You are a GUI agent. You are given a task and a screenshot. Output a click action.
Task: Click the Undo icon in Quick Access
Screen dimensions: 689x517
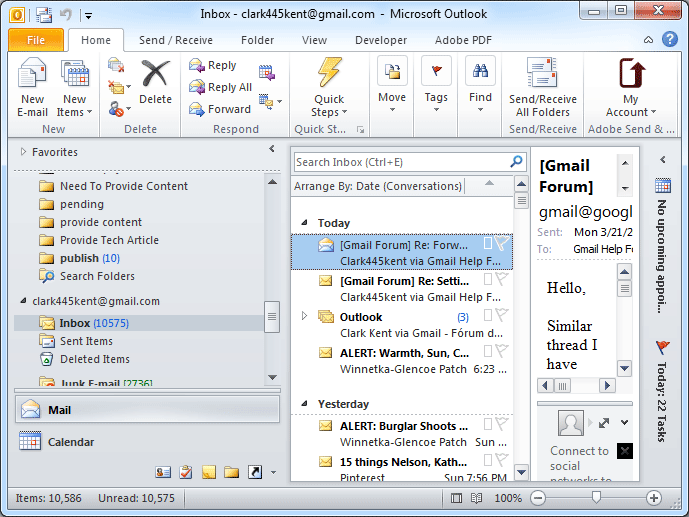66,15
